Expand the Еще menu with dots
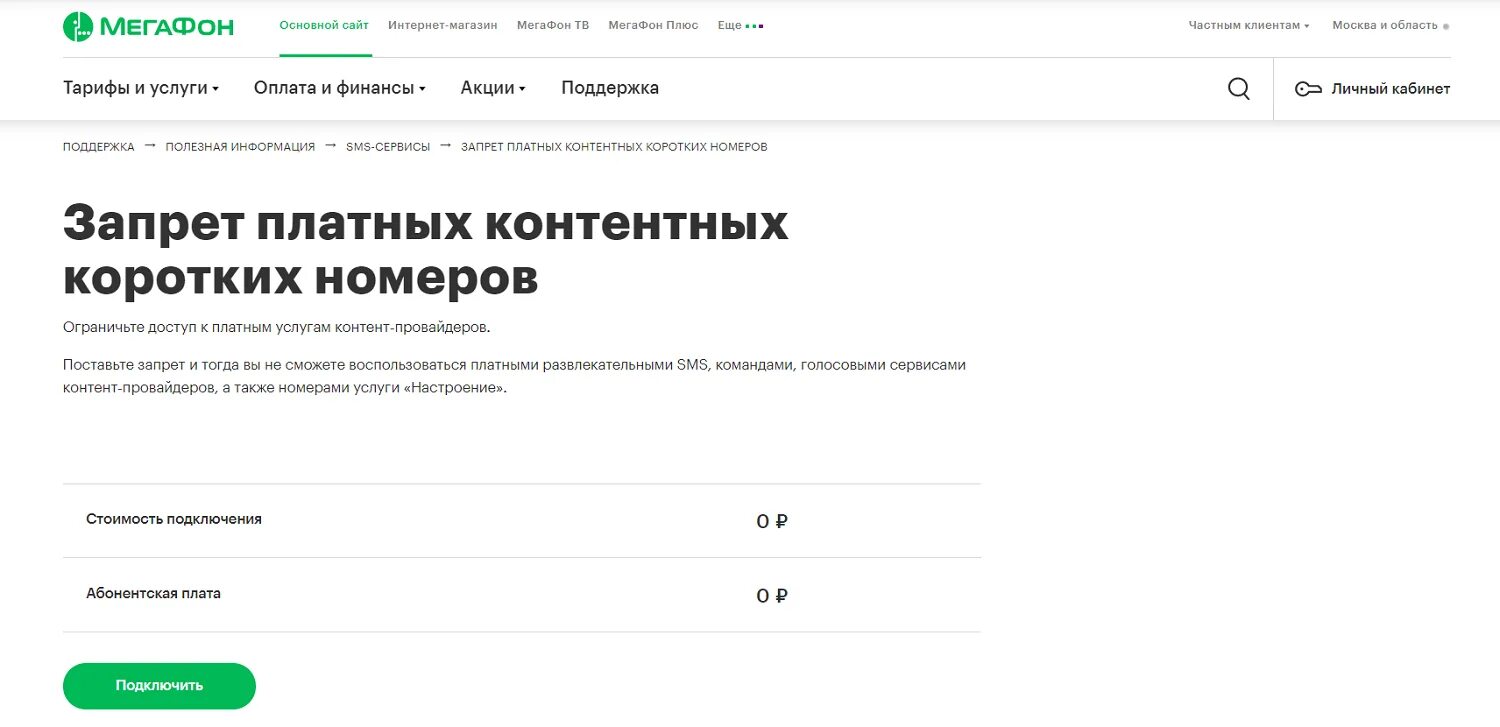The width and height of the screenshot is (1500, 727). [740, 25]
